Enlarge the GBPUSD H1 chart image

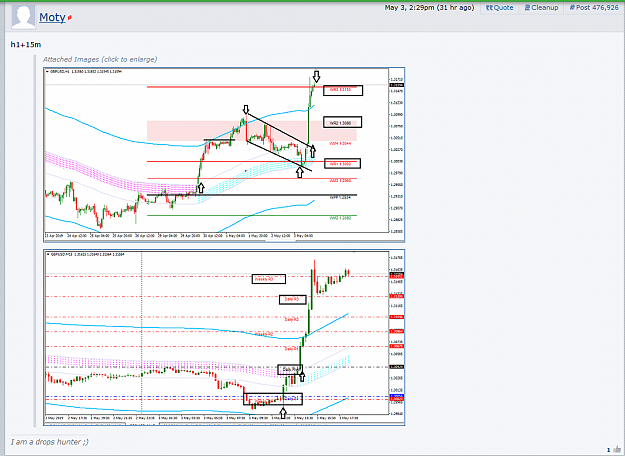[x=224, y=155]
